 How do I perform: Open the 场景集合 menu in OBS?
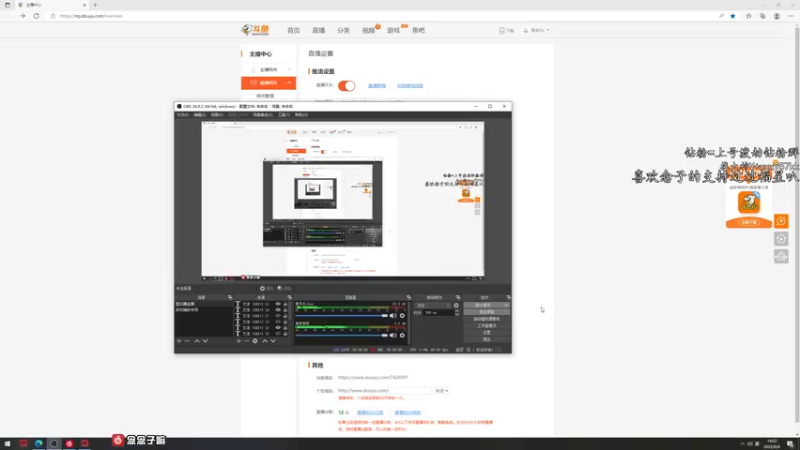263,115
